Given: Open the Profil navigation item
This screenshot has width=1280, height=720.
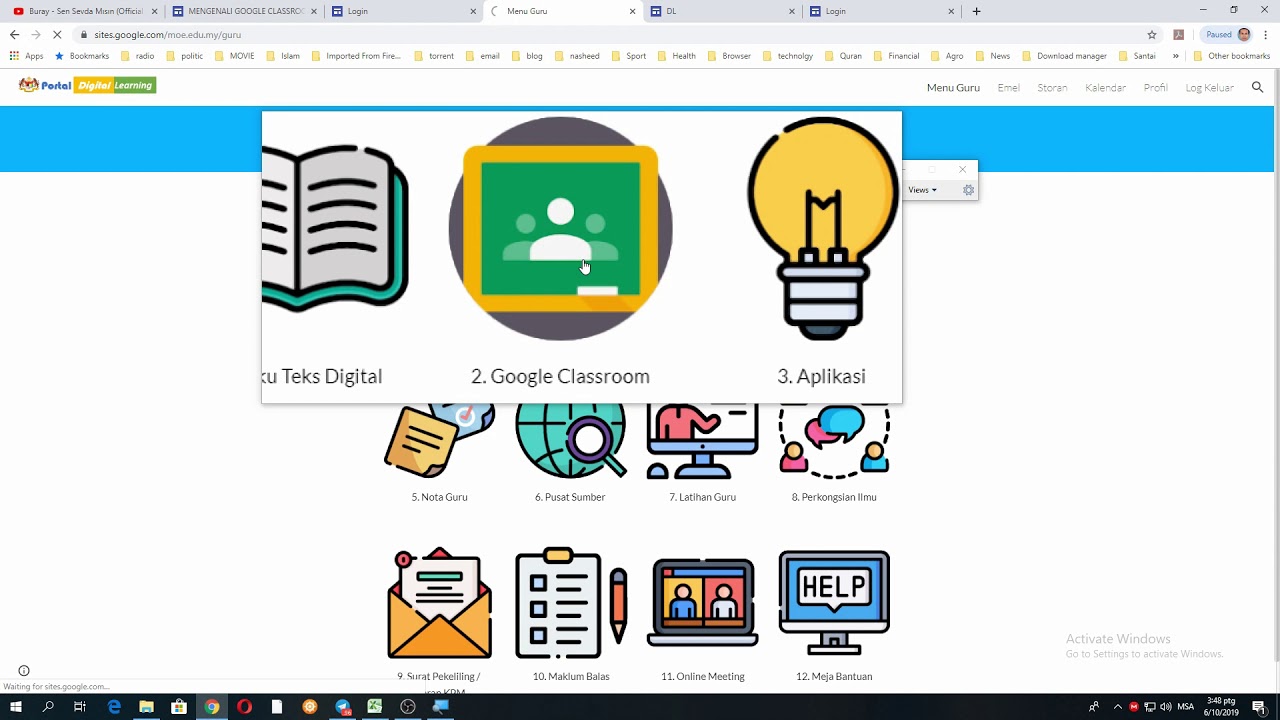Looking at the screenshot, I should point(1156,88).
